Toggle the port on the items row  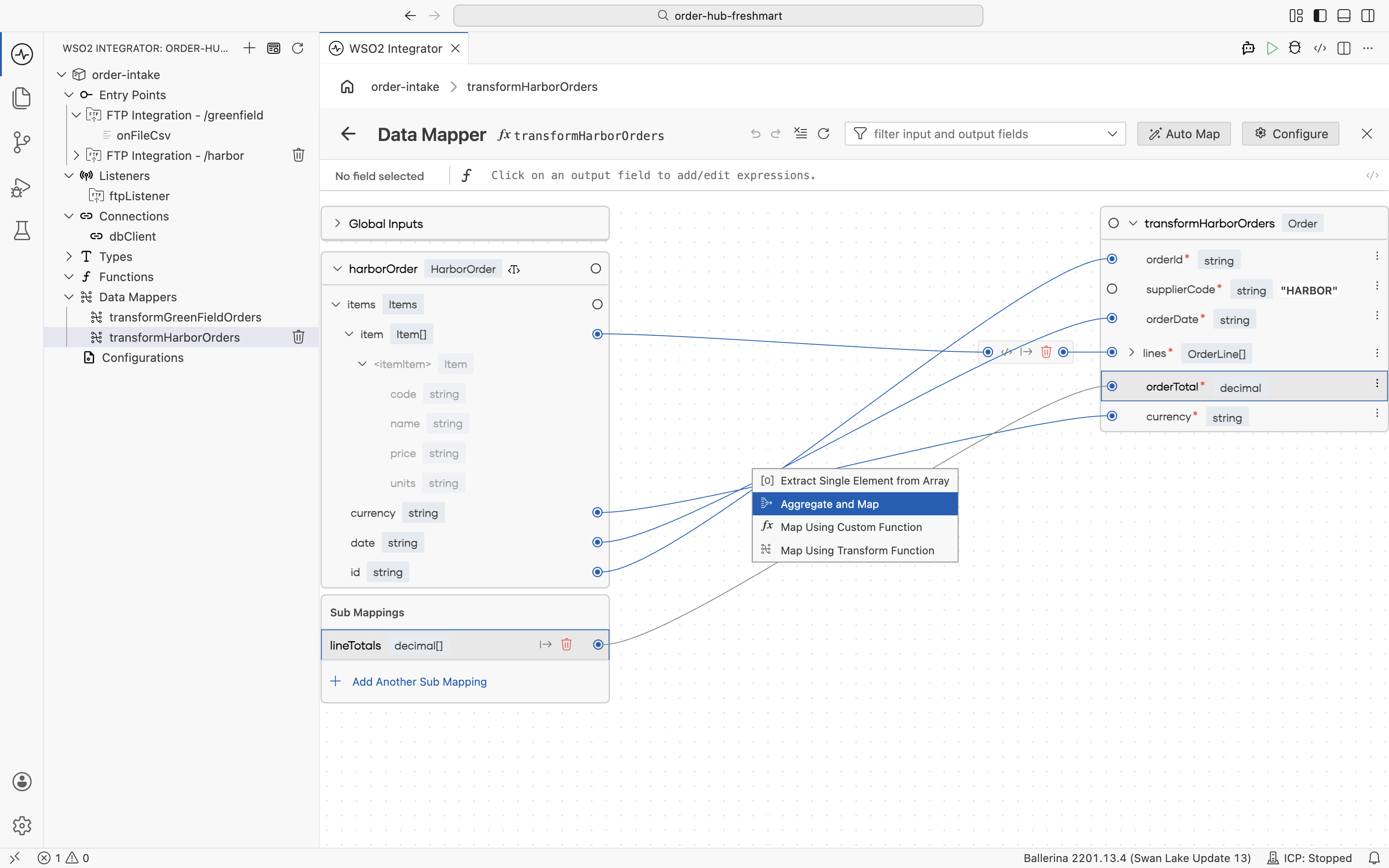598,304
